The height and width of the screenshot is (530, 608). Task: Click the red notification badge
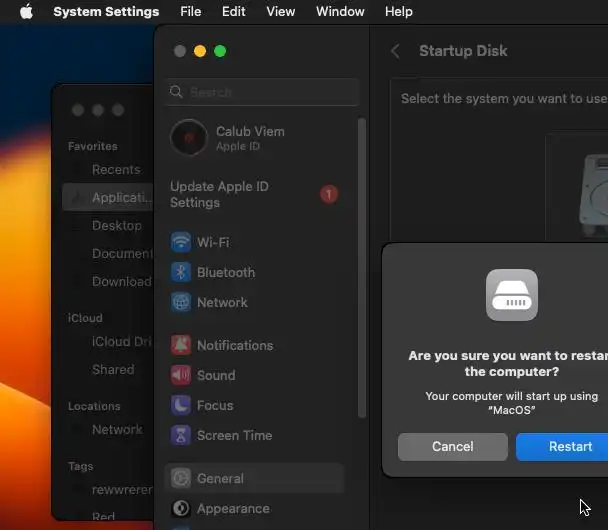click(x=329, y=194)
